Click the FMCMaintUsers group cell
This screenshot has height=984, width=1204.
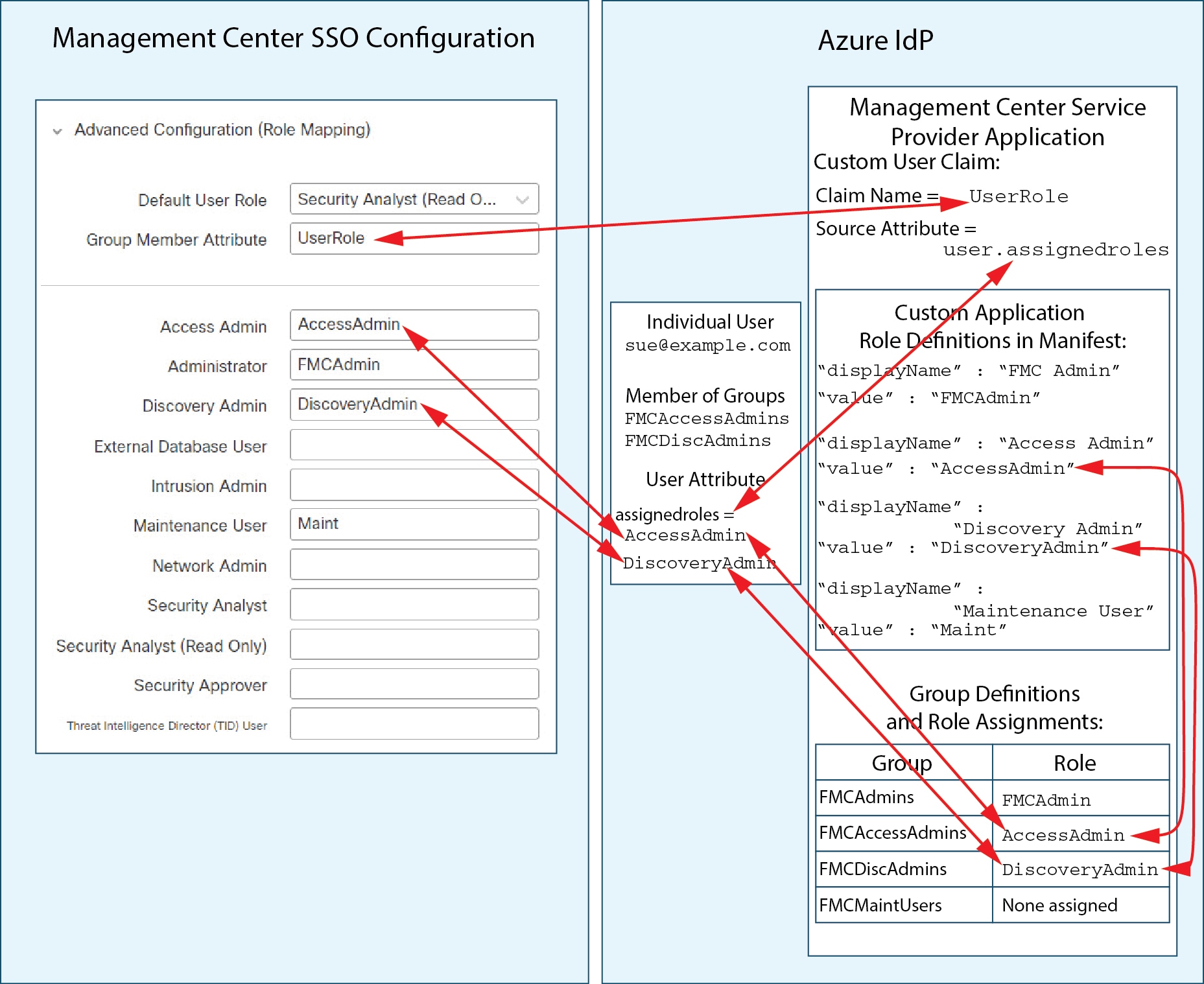pyautogui.click(x=904, y=905)
